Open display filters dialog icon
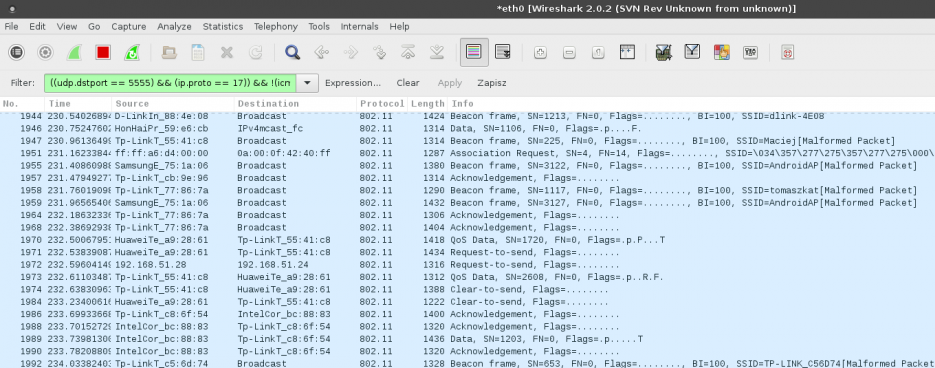 [692, 52]
